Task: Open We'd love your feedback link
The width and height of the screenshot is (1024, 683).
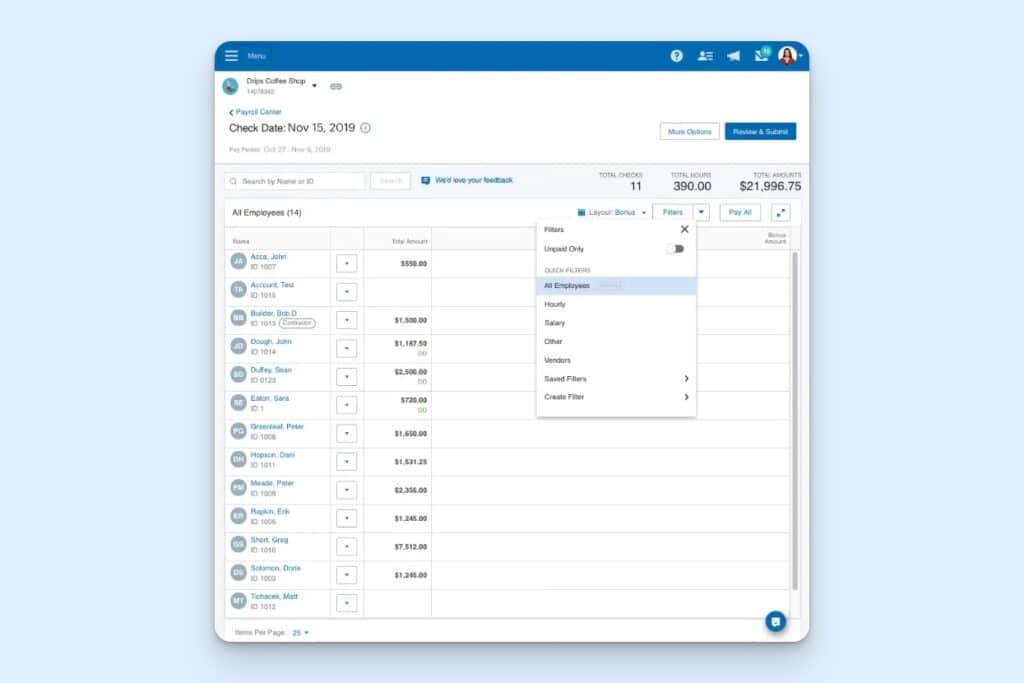Action: [x=474, y=180]
